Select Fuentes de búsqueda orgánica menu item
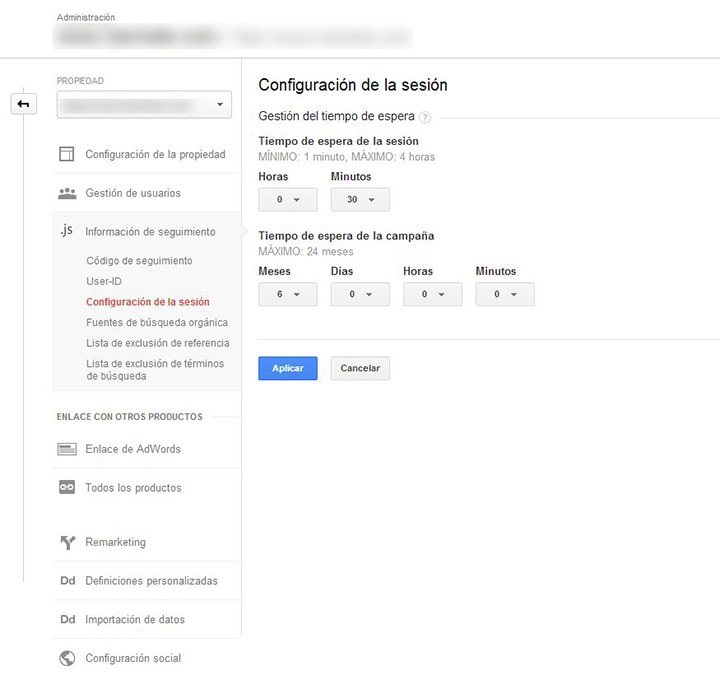The height and width of the screenshot is (685, 720). [x=157, y=322]
